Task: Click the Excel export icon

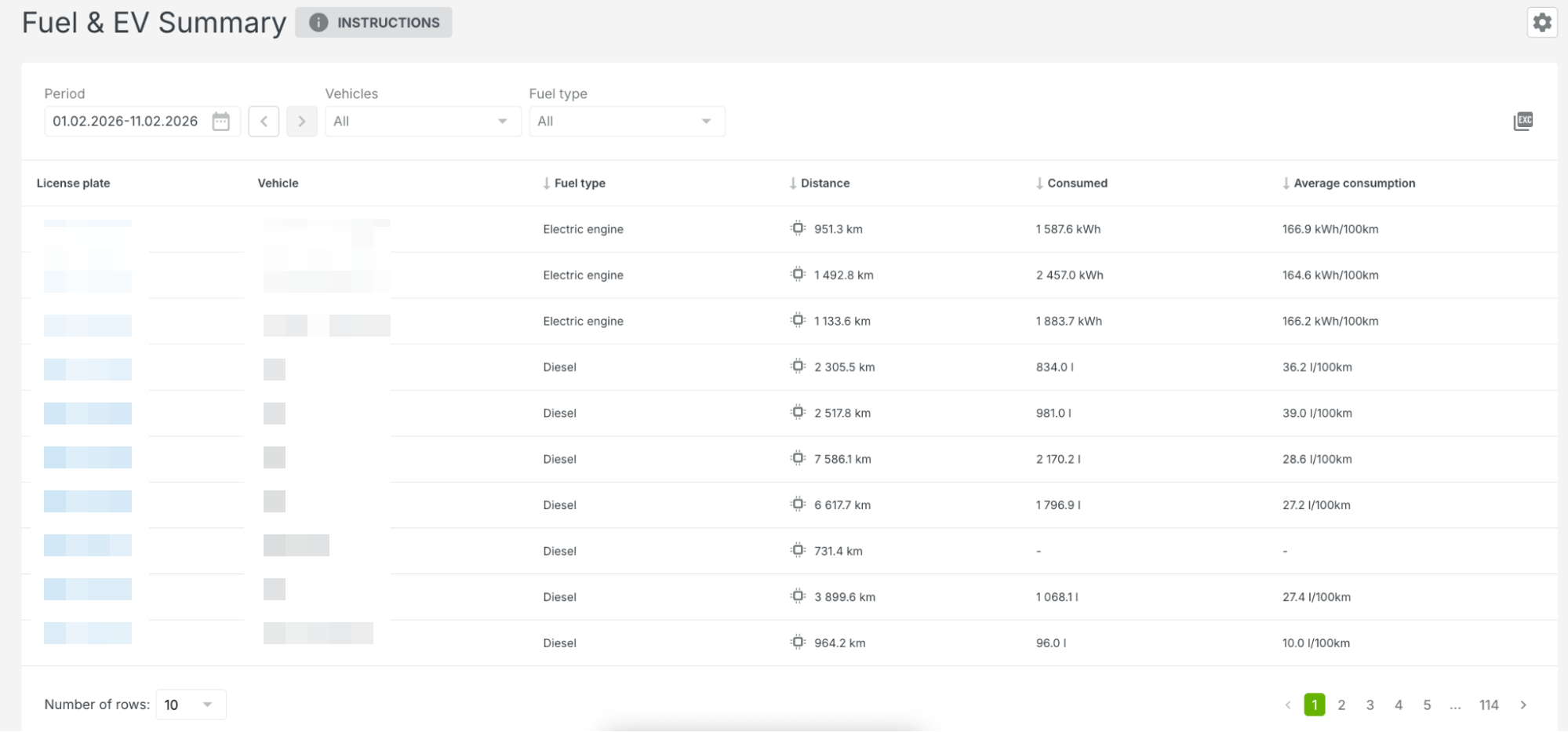Action: tap(1523, 121)
